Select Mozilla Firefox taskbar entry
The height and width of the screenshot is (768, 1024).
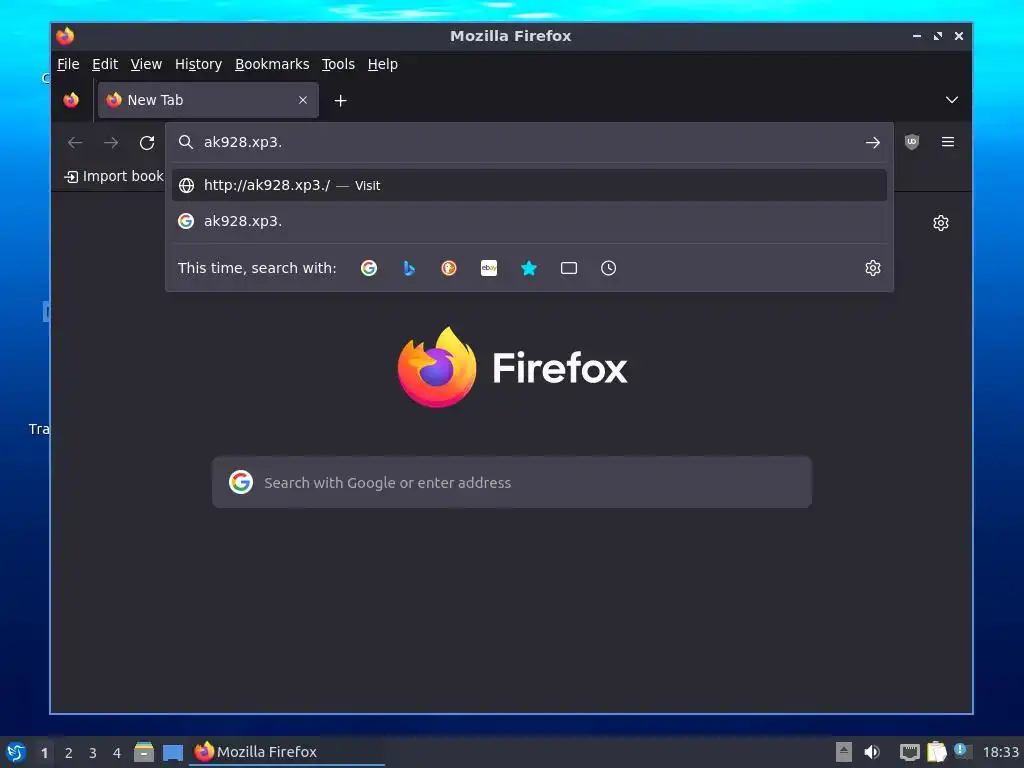[287, 752]
